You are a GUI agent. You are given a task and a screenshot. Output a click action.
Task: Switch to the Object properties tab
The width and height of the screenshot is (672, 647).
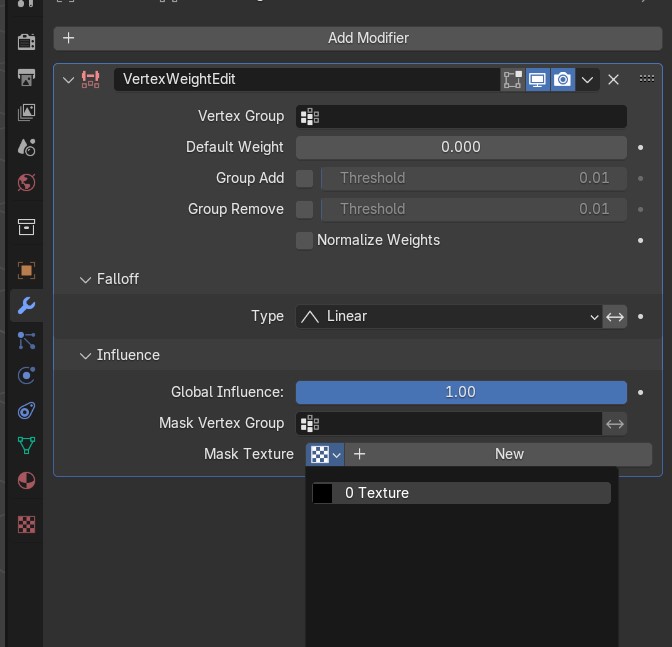(26, 270)
